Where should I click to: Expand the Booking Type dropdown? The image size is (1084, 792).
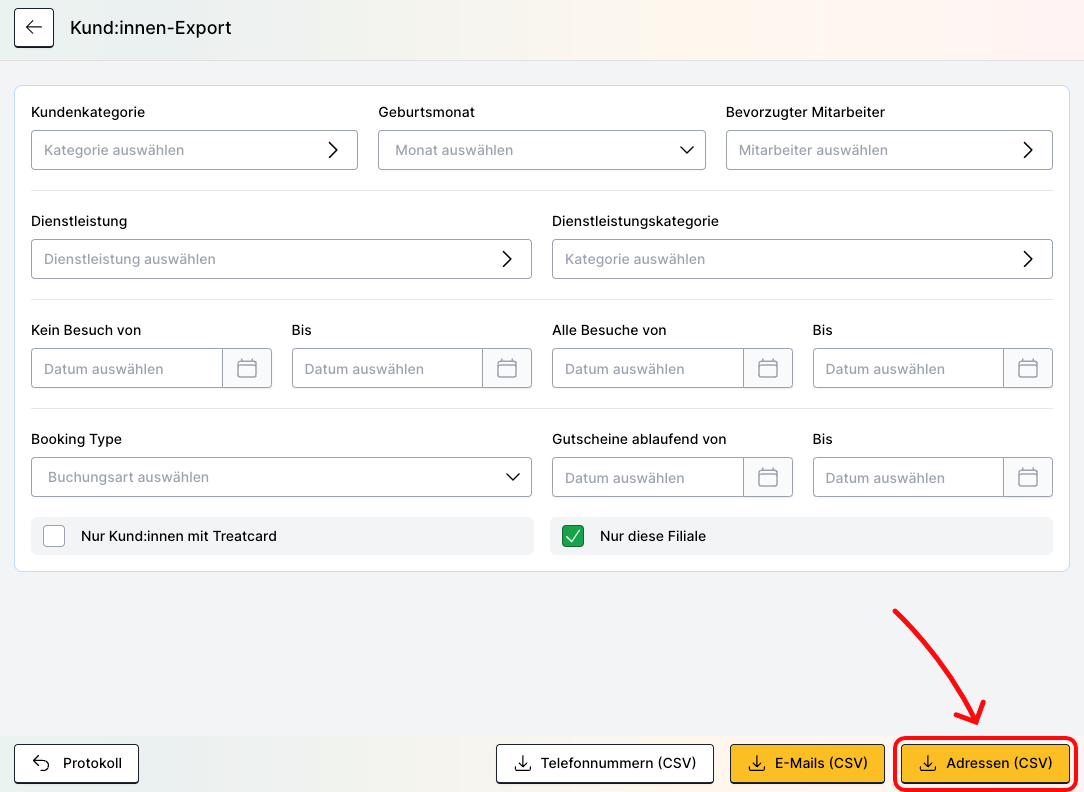pos(281,477)
